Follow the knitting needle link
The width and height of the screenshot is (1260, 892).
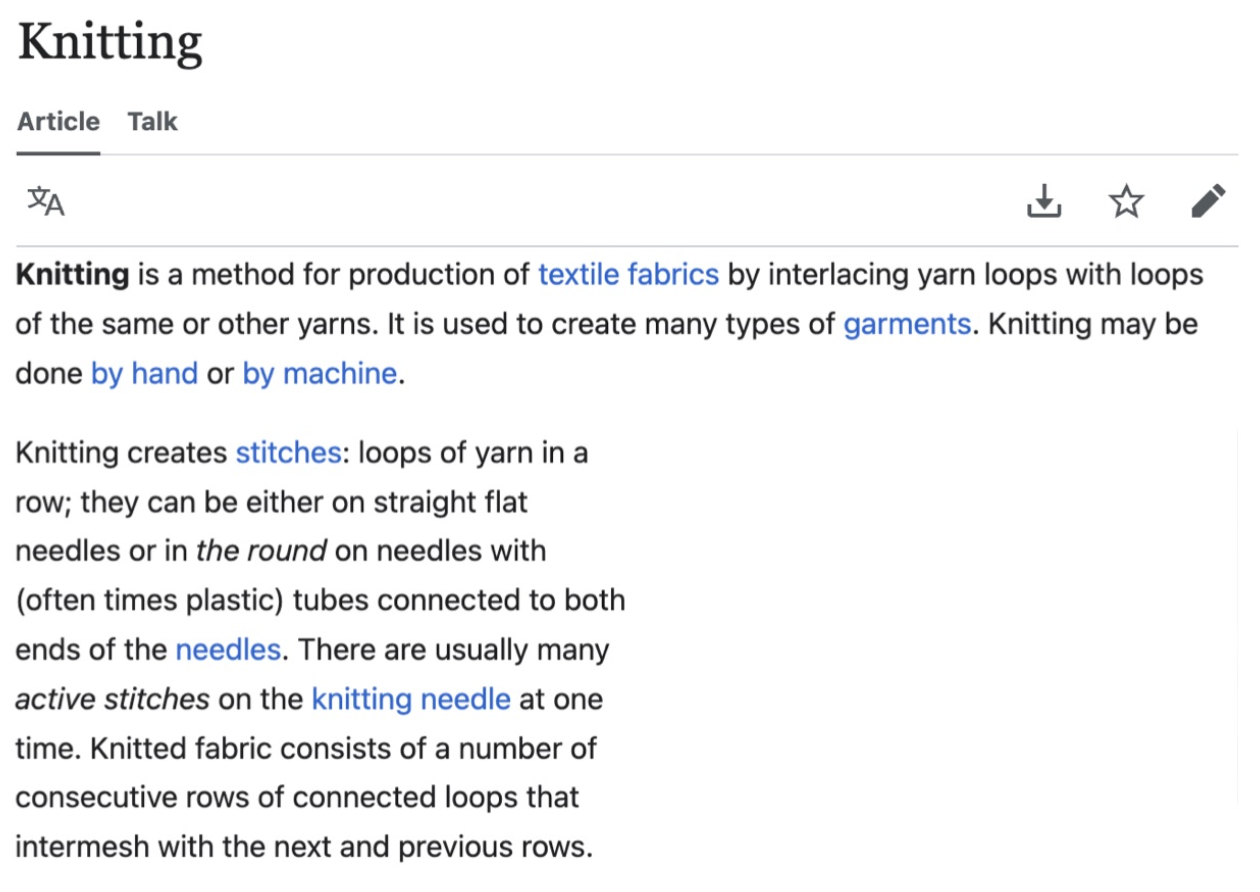click(411, 698)
